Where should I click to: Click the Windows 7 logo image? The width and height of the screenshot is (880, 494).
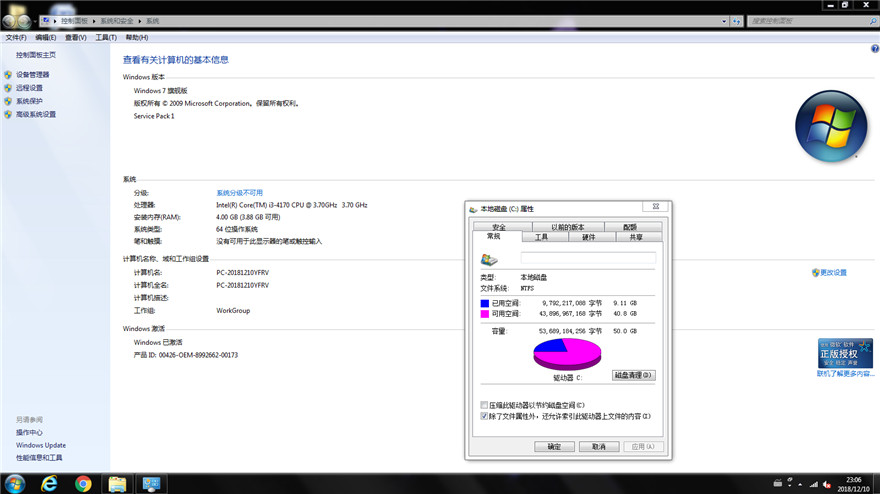pos(831,126)
